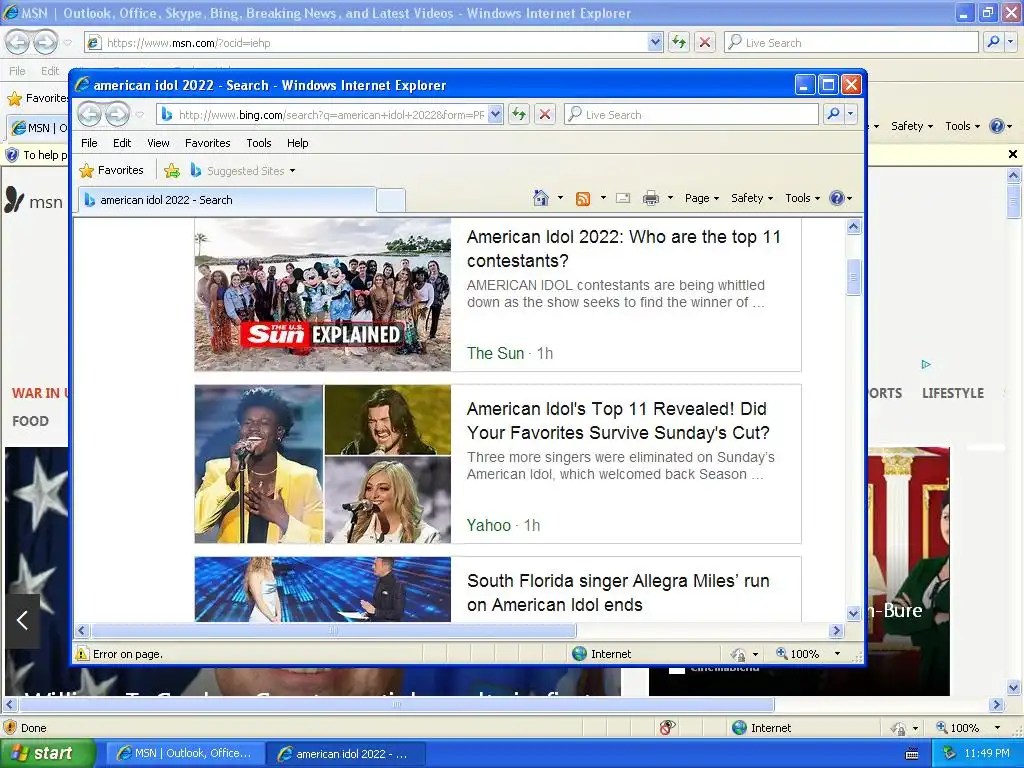Click Error on page warning icon
The image size is (1024, 768).
pyautogui.click(x=82, y=654)
